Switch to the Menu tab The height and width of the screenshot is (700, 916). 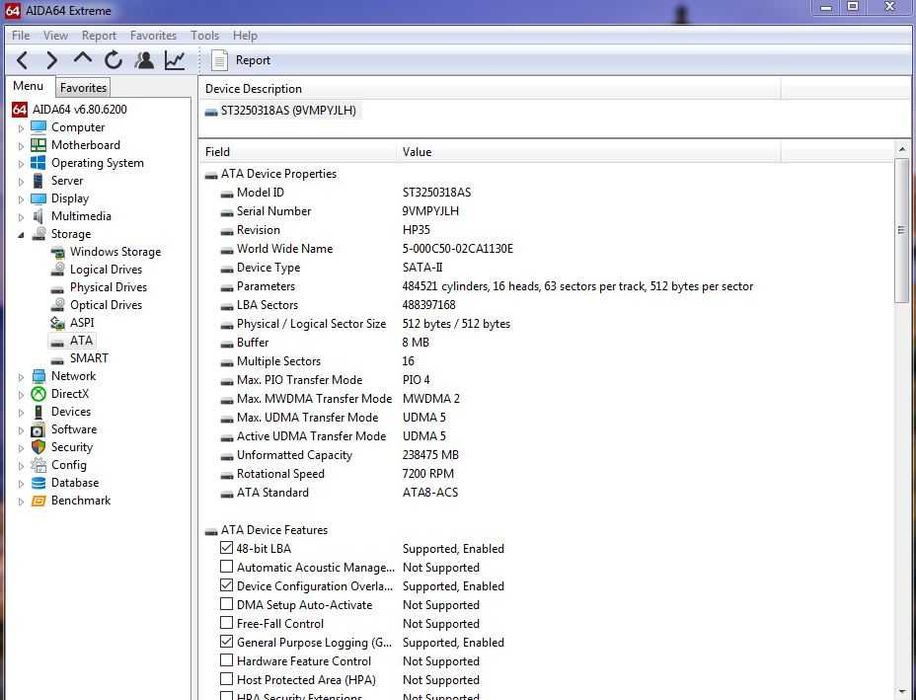[28, 86]
